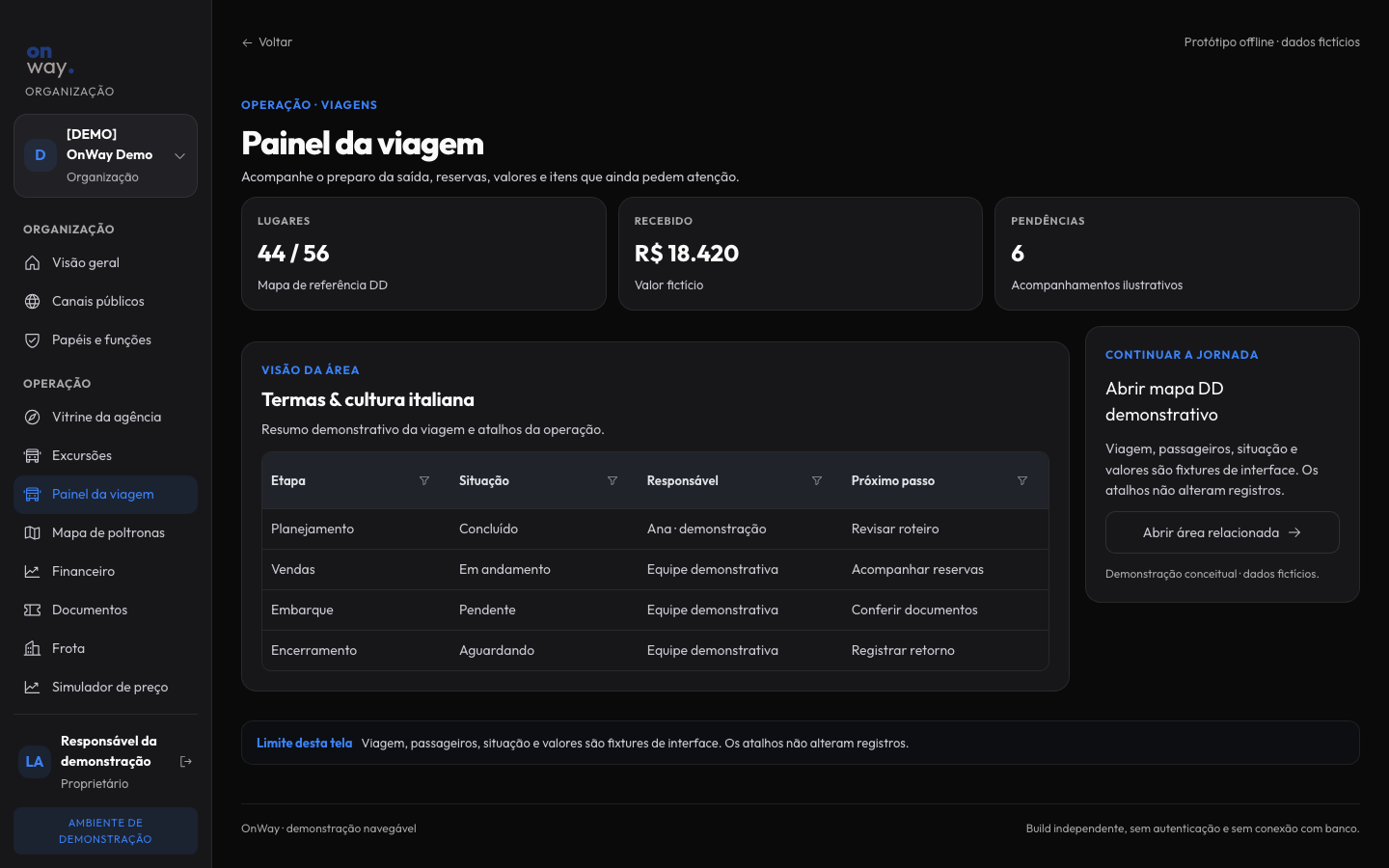
Task: Click the Termas & cultura italiana heading
Action: click(368, 399)
